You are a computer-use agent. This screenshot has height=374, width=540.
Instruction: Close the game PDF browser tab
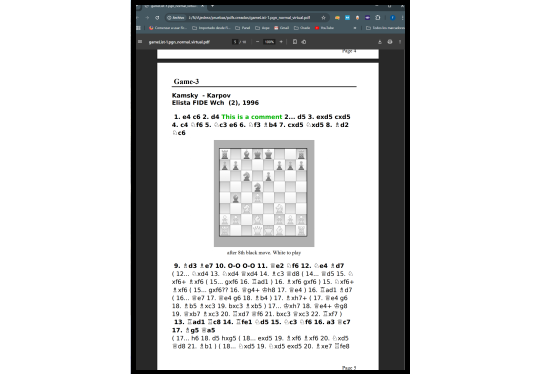[x=202, y=6]
